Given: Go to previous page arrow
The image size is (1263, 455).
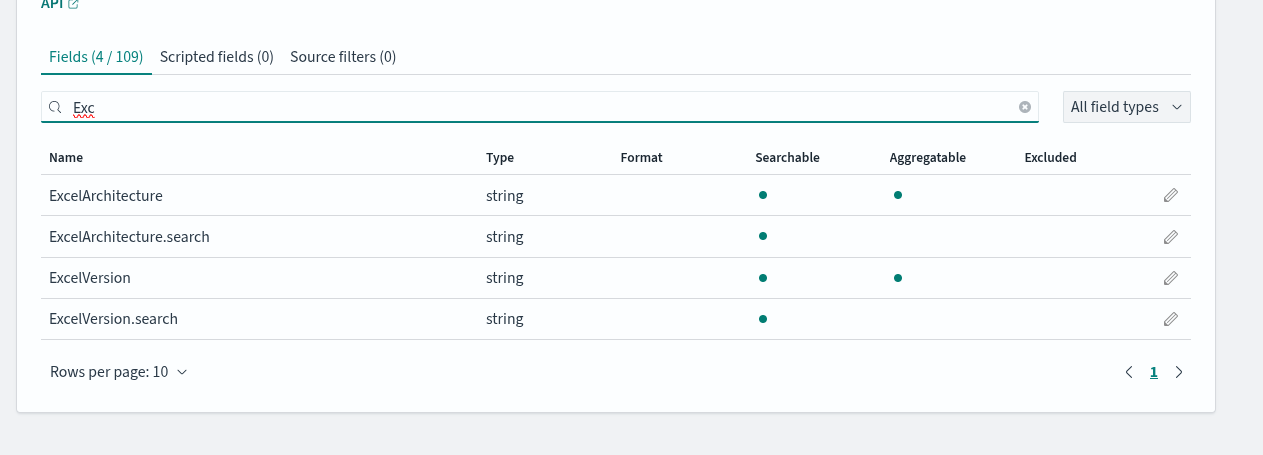Looking at the screenshot, I should click(1129, 372).
